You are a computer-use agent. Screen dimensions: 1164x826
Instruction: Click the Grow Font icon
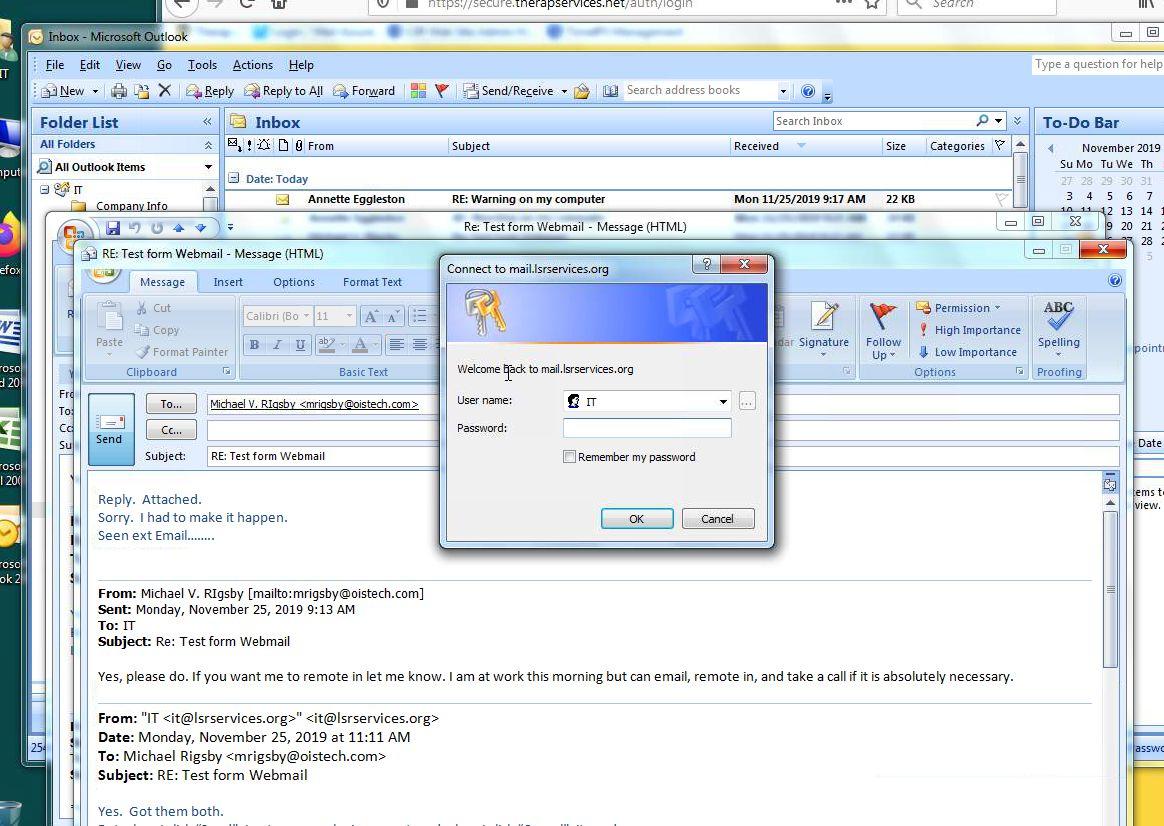click(370, 316)
